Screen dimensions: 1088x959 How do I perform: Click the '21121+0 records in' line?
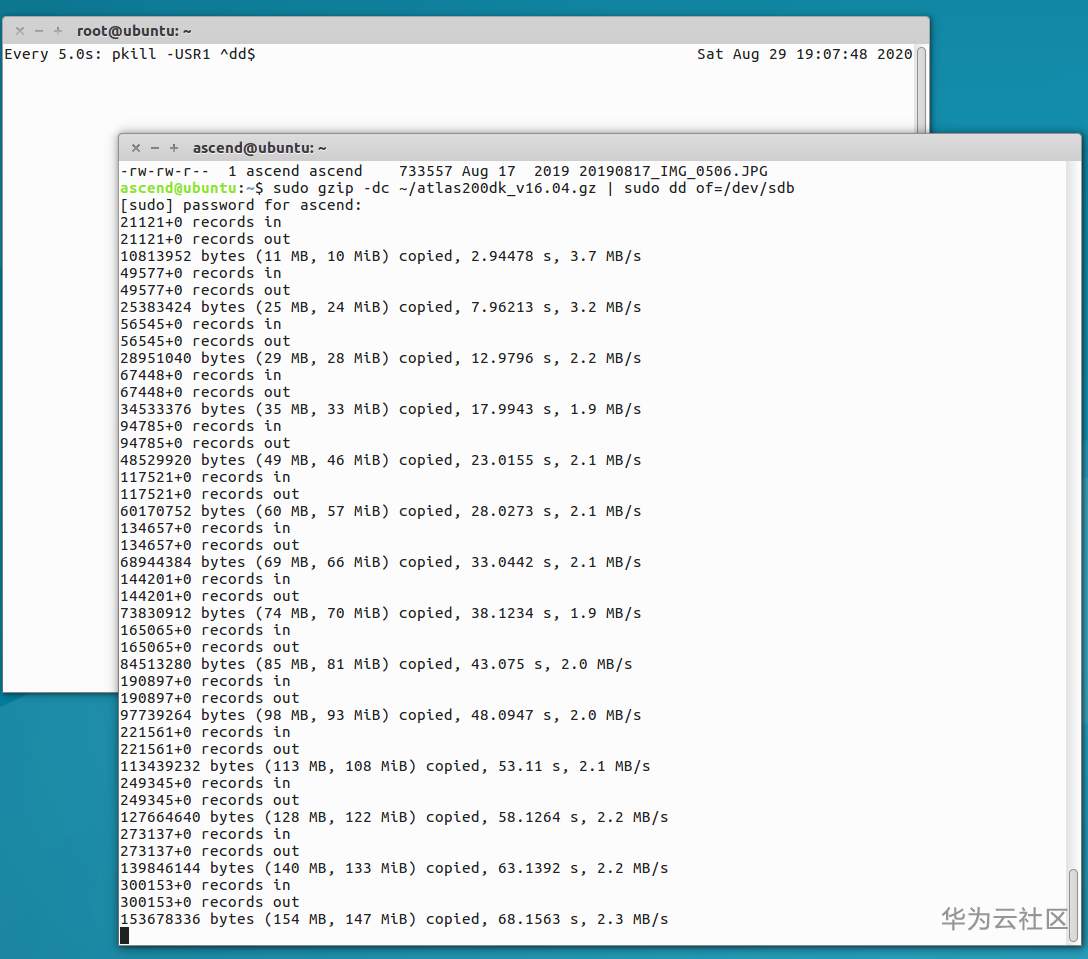[x=201, y=222]
